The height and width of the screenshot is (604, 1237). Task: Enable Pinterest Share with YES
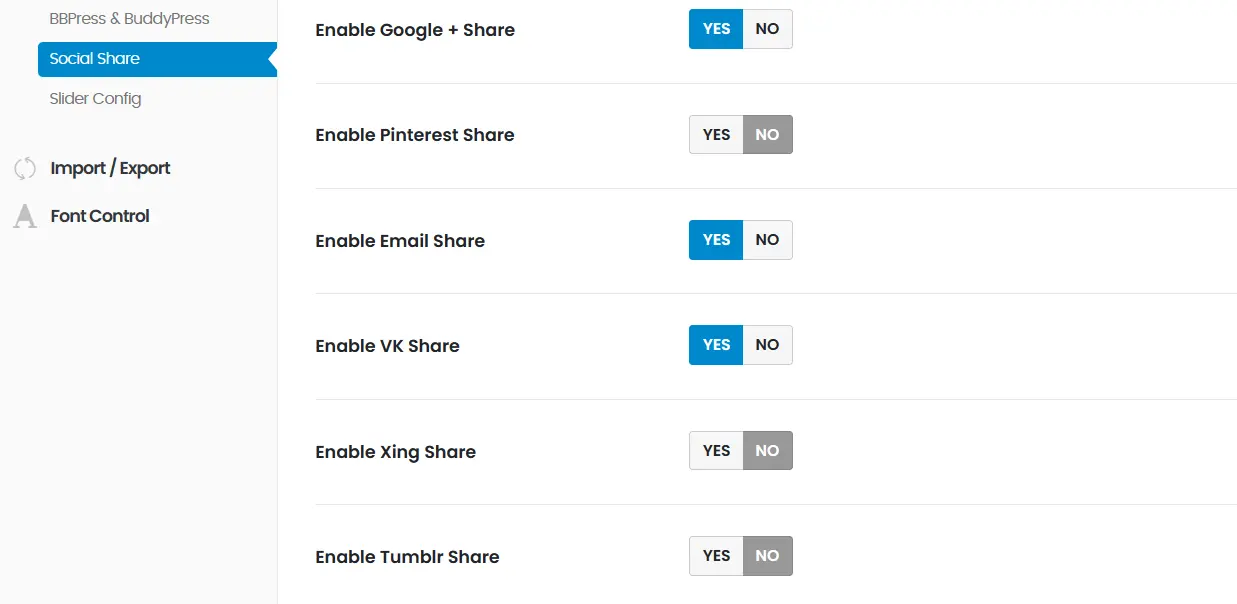[x=716, y=135]
